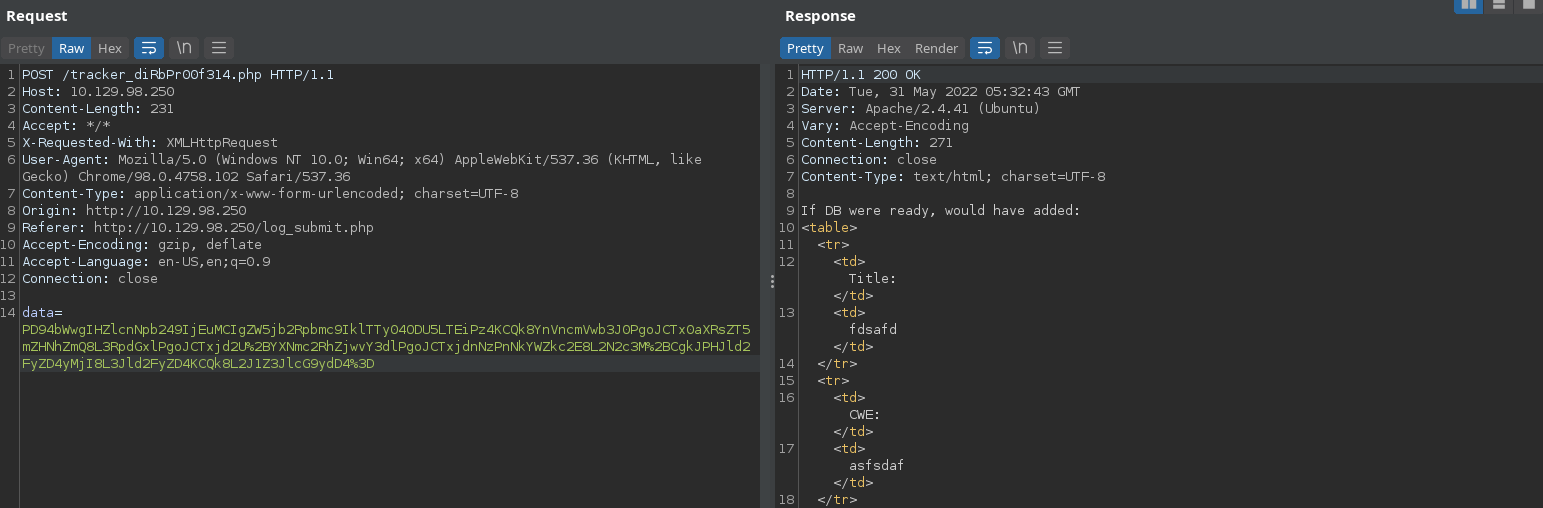The width and height of the screenshot is (1543, 508).
Task: Click the request Content-Type urlencoded header
Action: coord(270,194)
